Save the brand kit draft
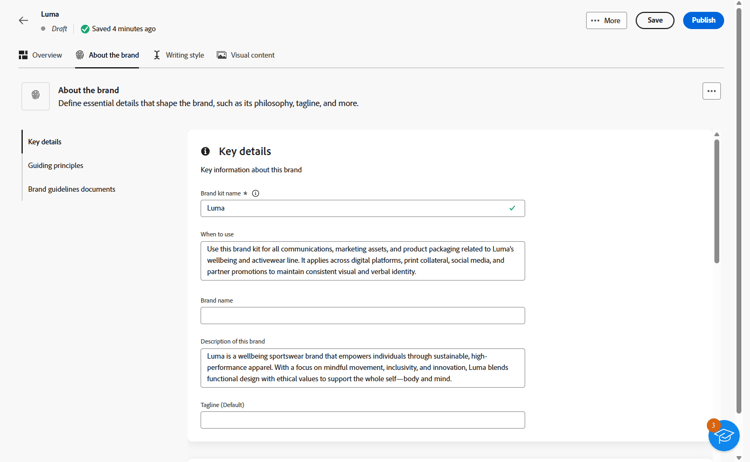The image size is (750, 462). click(x=655, y=20)
